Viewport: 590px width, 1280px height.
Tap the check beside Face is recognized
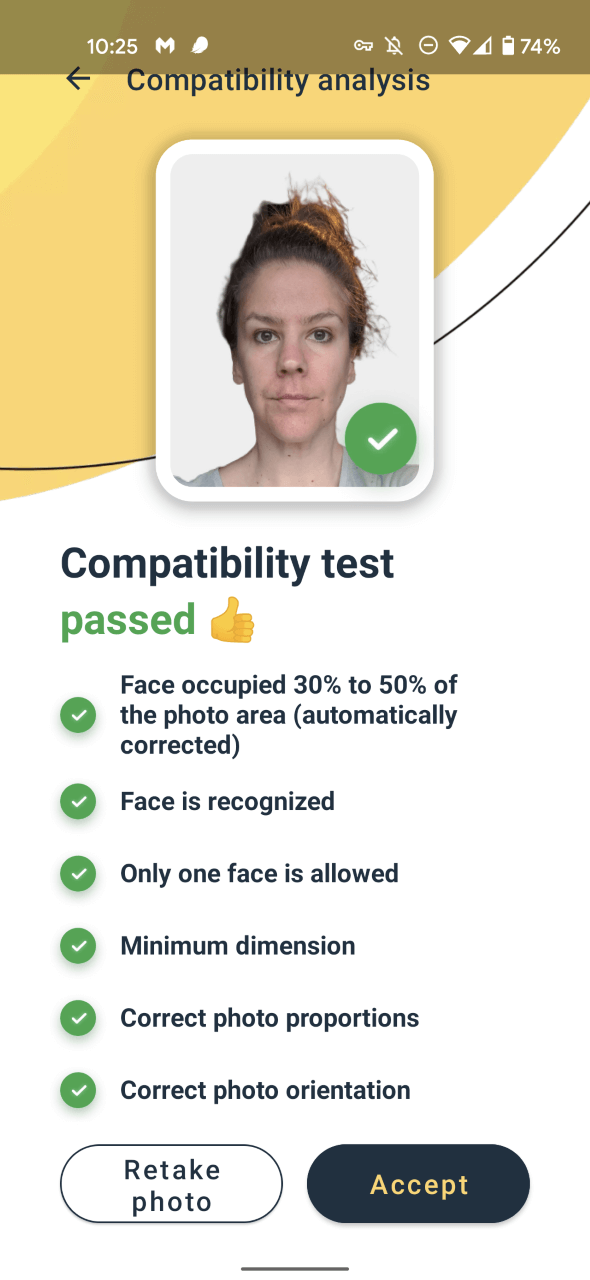point(78,801)
